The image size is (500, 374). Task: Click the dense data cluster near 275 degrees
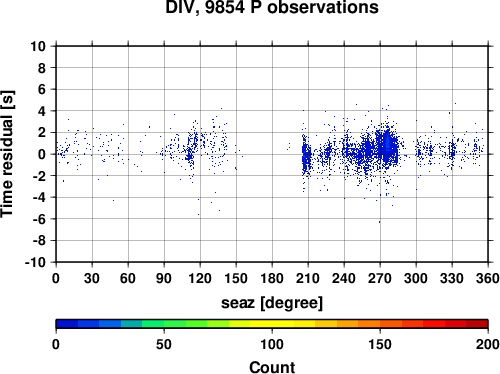387,147
